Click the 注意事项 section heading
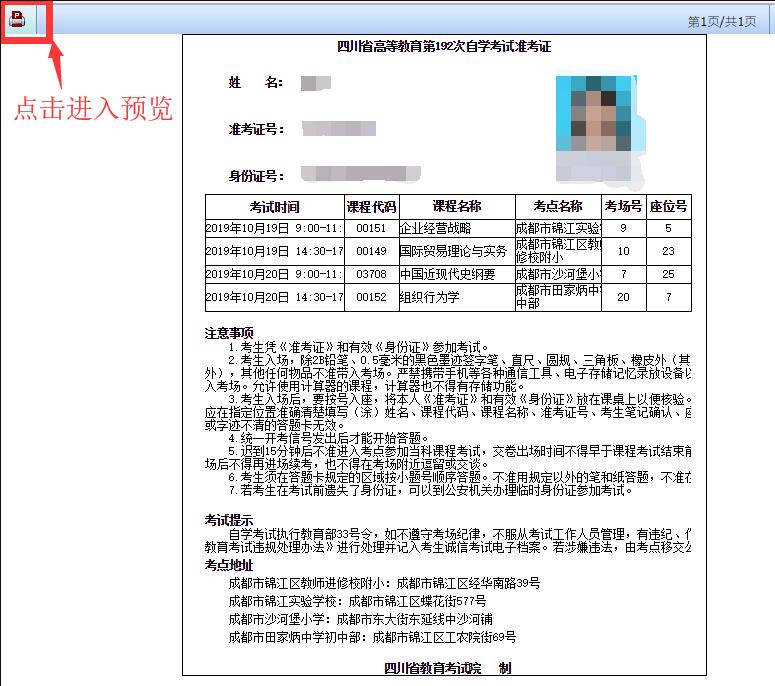Screen dimensions: 775x686 coord(229,333)
